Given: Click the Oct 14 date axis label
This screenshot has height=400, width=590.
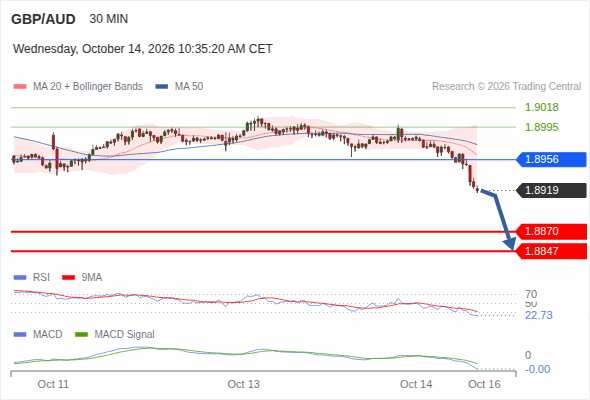Looking at the screenshot, I should (416, 385).
